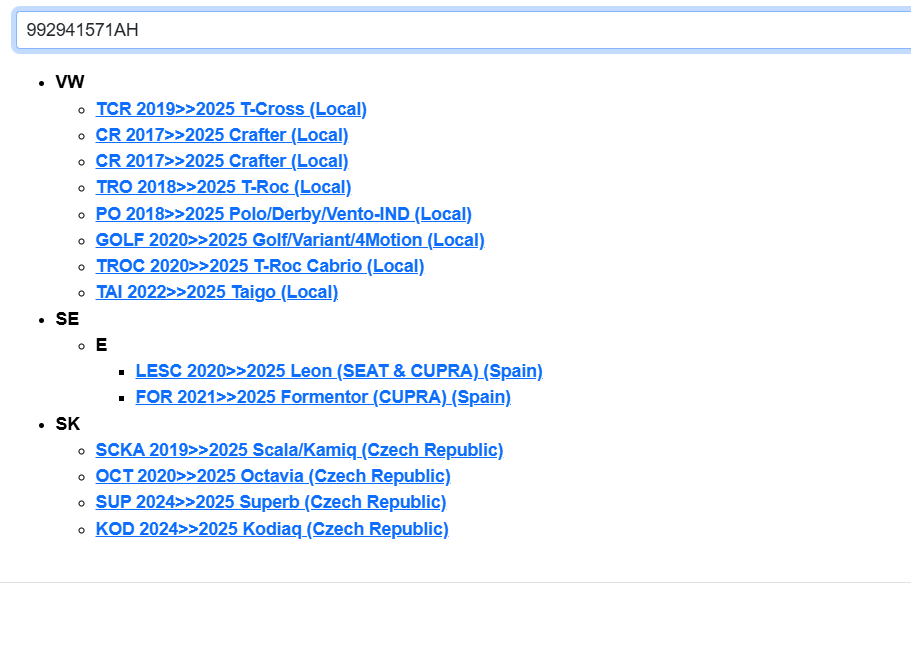Click the VW brand heading
This screenshot has width=911, height=660.
(70, 82)
